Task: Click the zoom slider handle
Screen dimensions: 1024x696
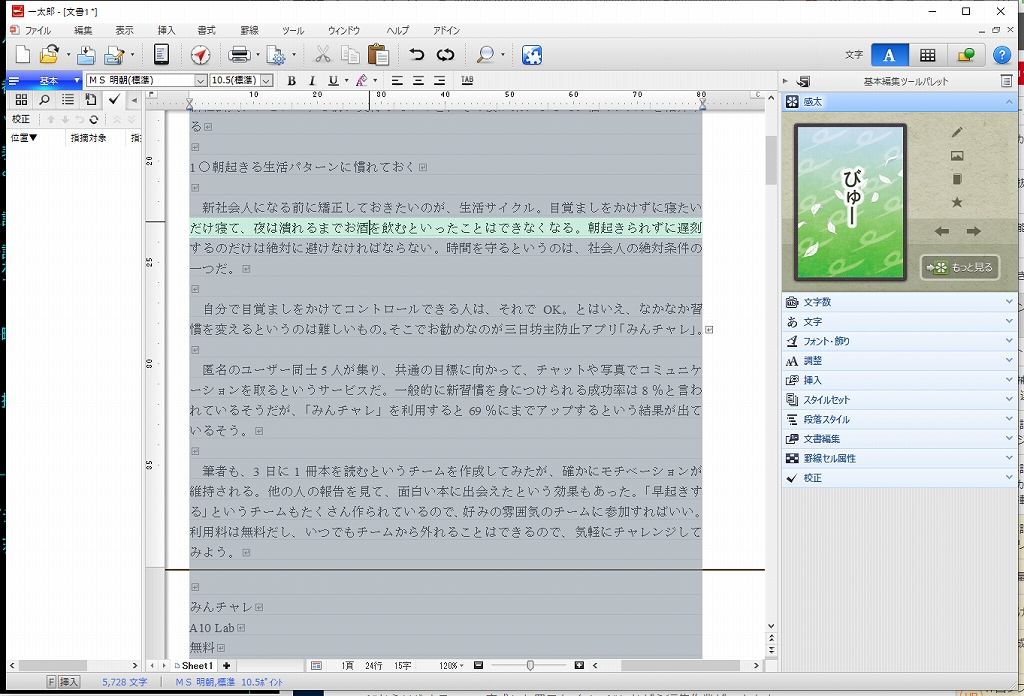Action: [530, 665]
